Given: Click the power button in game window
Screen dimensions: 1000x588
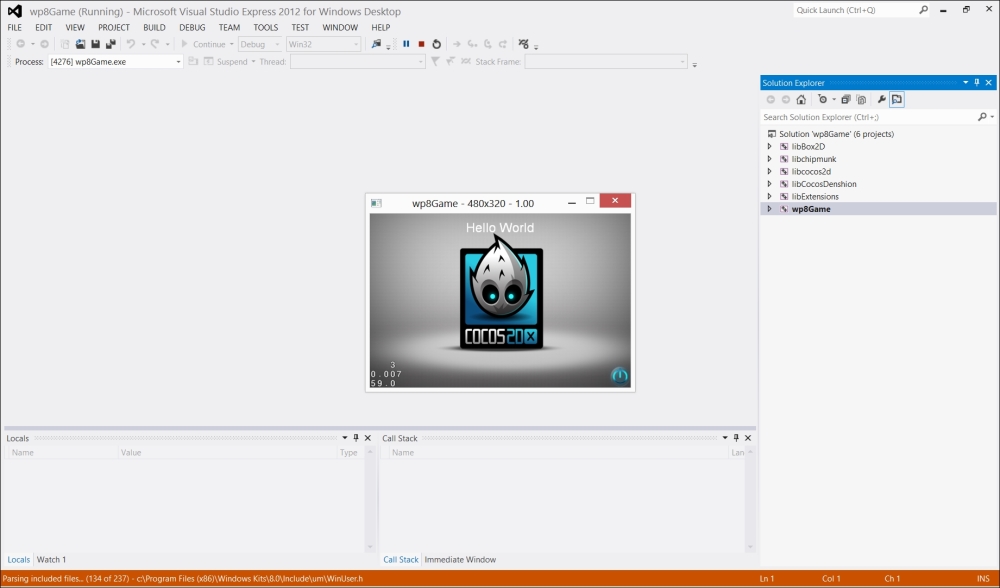Looking at the screenshot, I should pyautogui.click(x=619, y=376).
